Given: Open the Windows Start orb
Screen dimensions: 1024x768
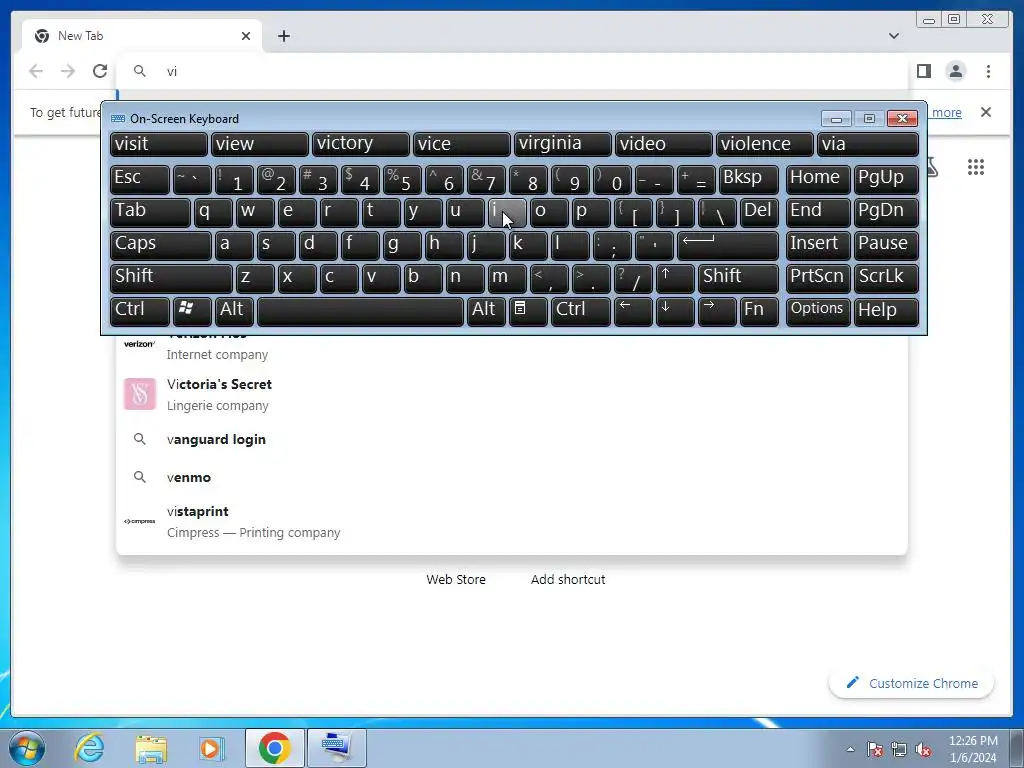Looking at the screenshot, I should tap(26, 748).
